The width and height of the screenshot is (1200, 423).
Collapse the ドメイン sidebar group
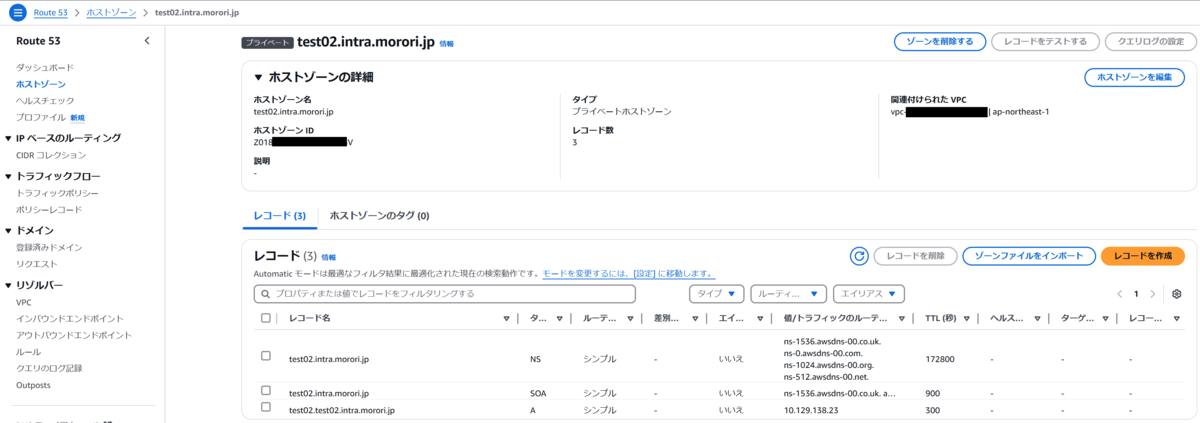tap(8, 230)
